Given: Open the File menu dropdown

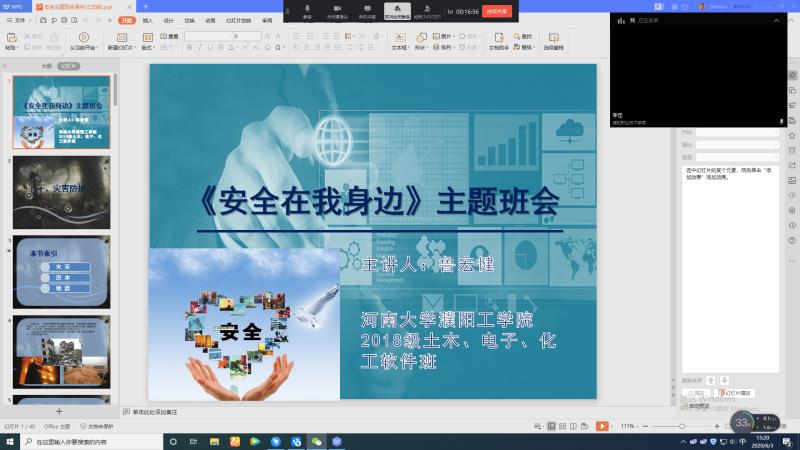Looking at the screenshot, I should [19, 20].
